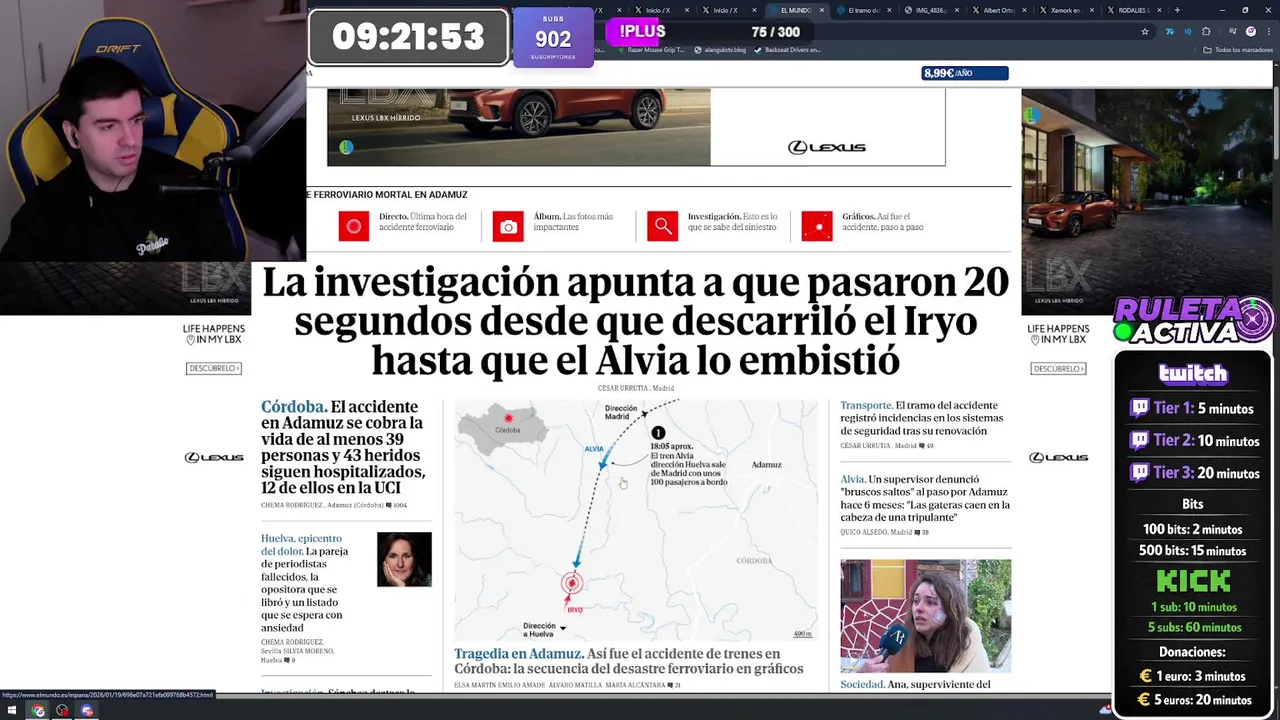Image resolution: width=1280 pixels, height=720 pixels.
Task: Open the third taskbar app with red badge
Action: coord(62,710)
